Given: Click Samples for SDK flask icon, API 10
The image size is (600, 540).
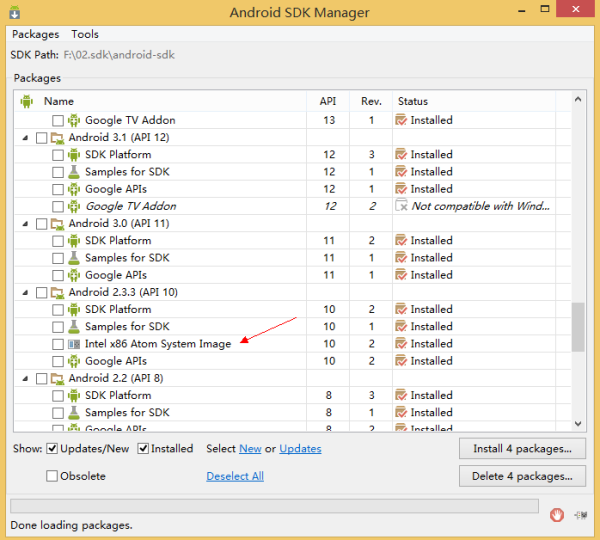Looking at the screenshot, I should click(x=74, y=327).
